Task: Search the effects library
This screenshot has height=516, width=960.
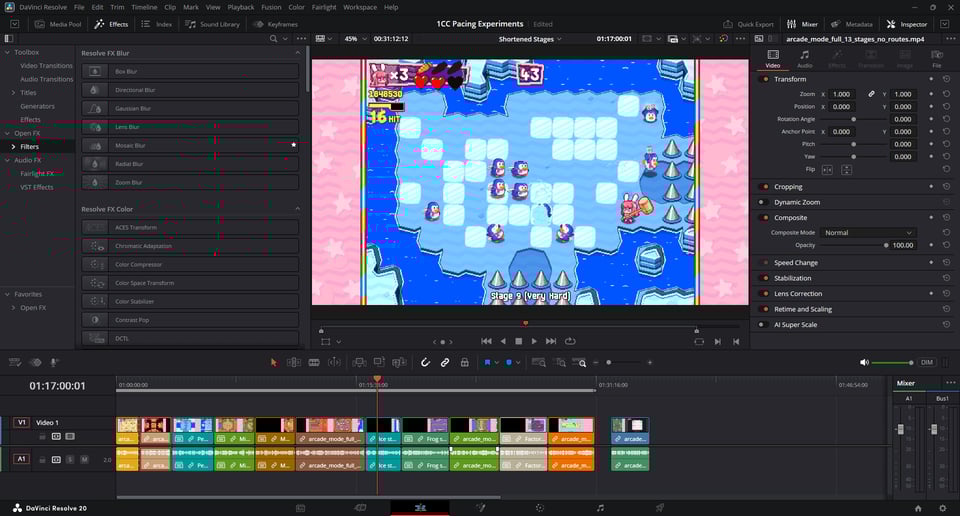Action: (x=274, y=39)
